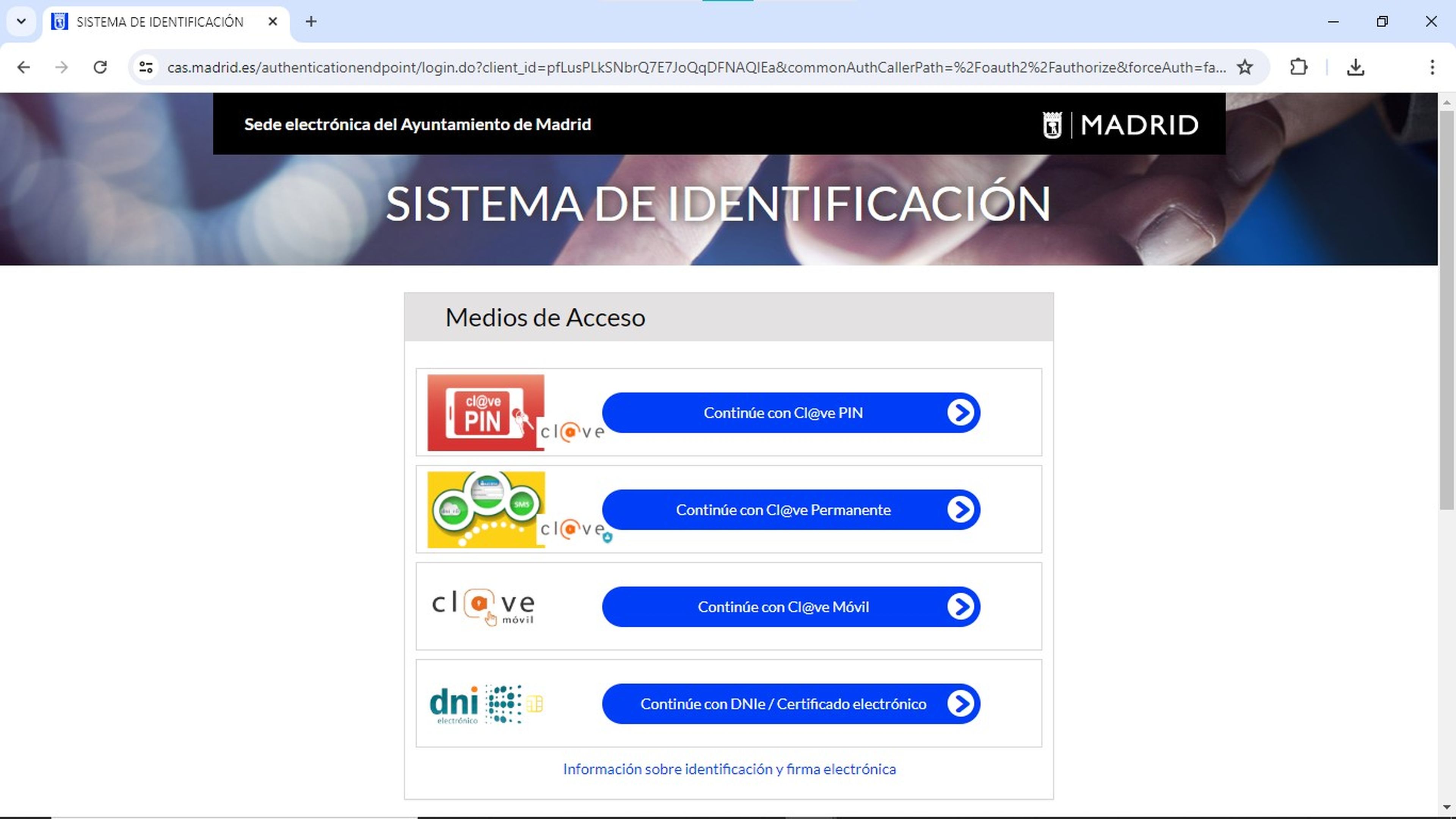Reload the current page
This screenshot has width=1456, height=819.
100,67
